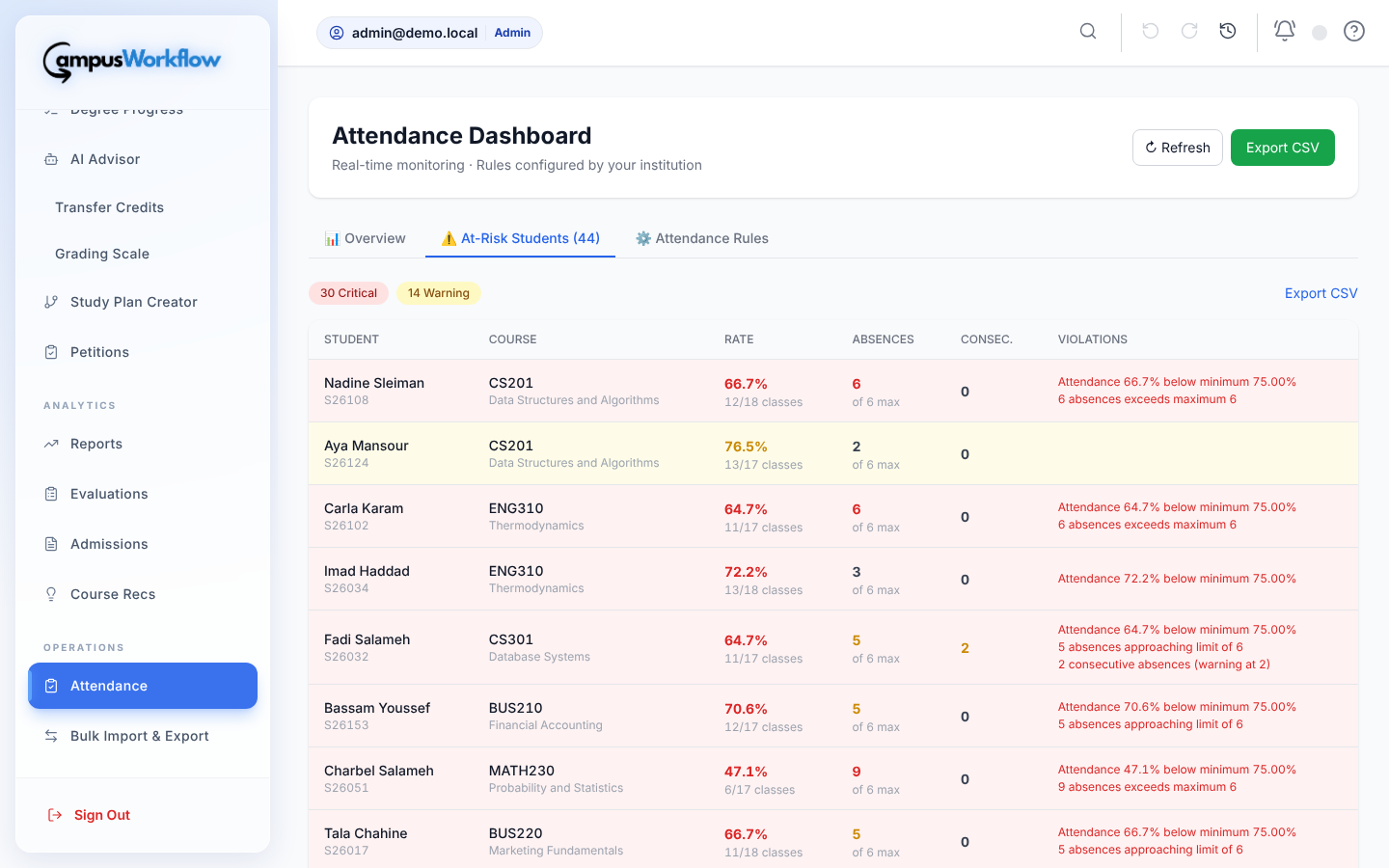Viewport: 1389px width, 868px height.
Task: Click the Admissions document icon
Action: click(51, 544)
